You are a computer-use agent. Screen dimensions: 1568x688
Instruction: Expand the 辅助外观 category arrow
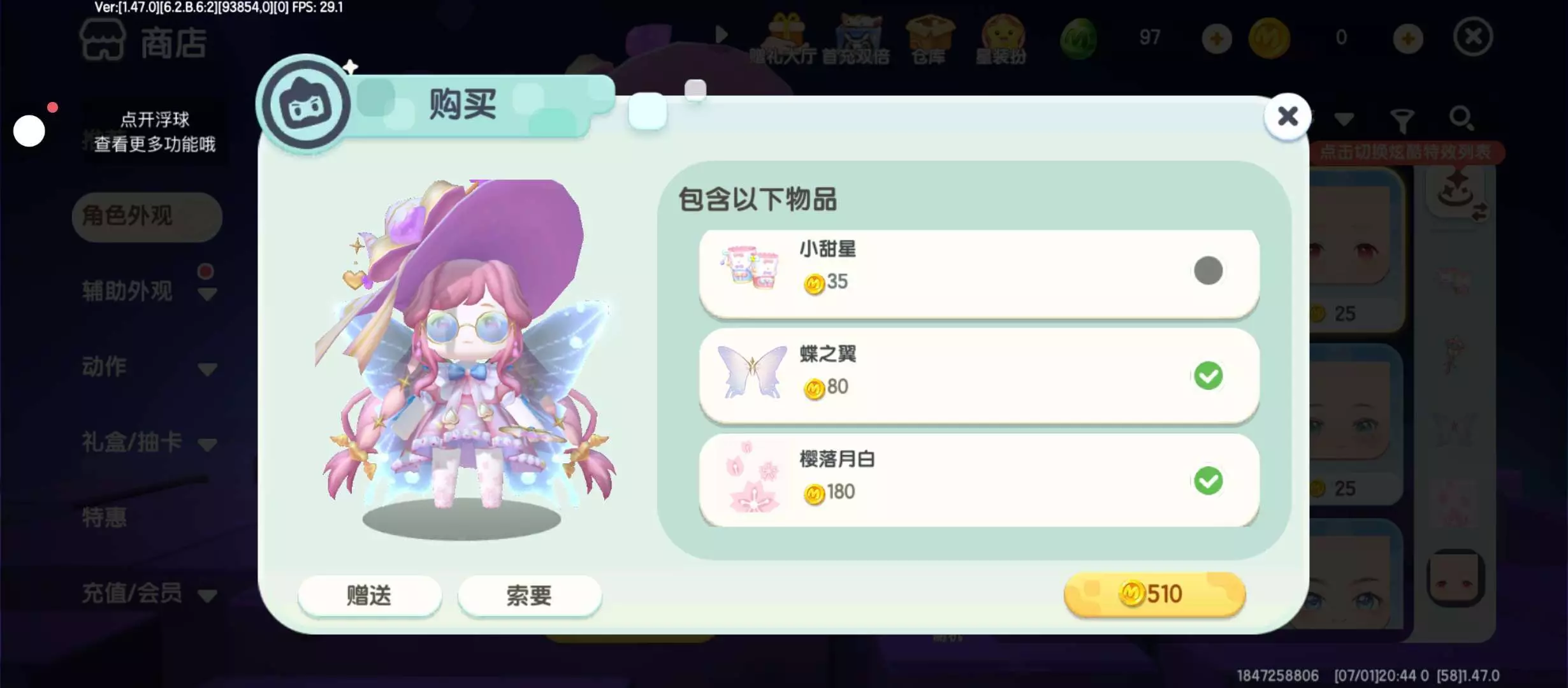207,294
